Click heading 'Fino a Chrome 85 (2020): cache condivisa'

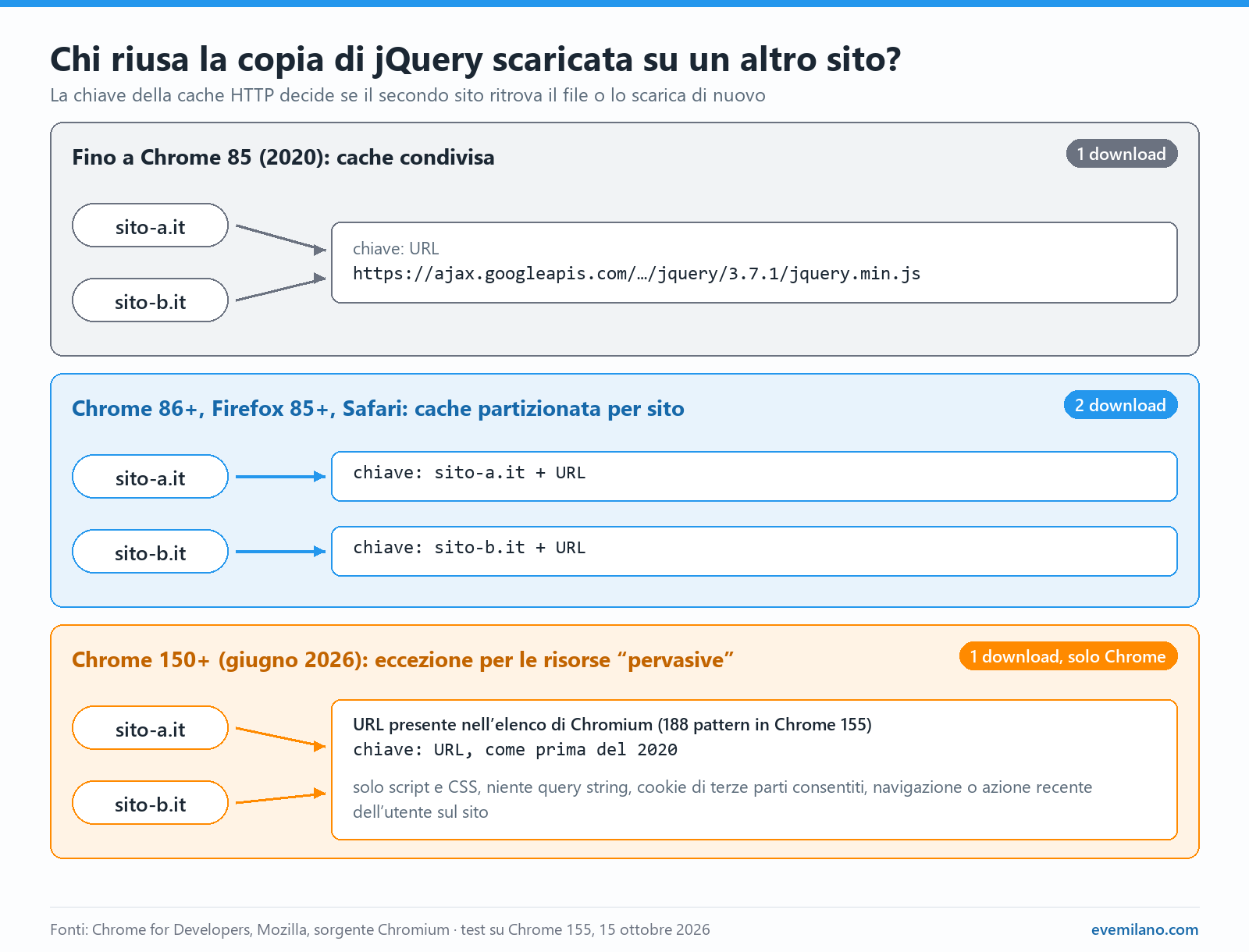(283, 158)
